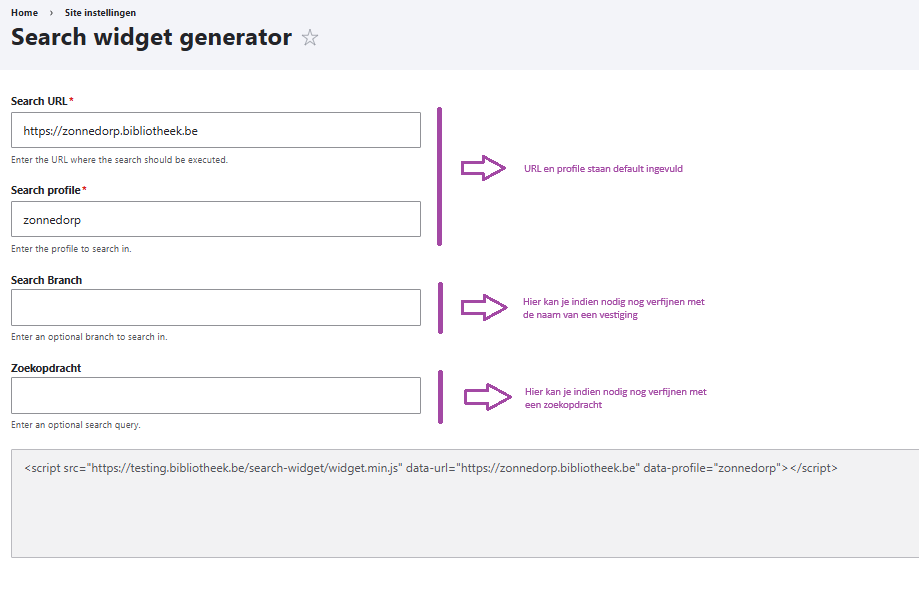
Task: Click the 'Enter an optional branch' help text
Action: click(x=89, y=337)
